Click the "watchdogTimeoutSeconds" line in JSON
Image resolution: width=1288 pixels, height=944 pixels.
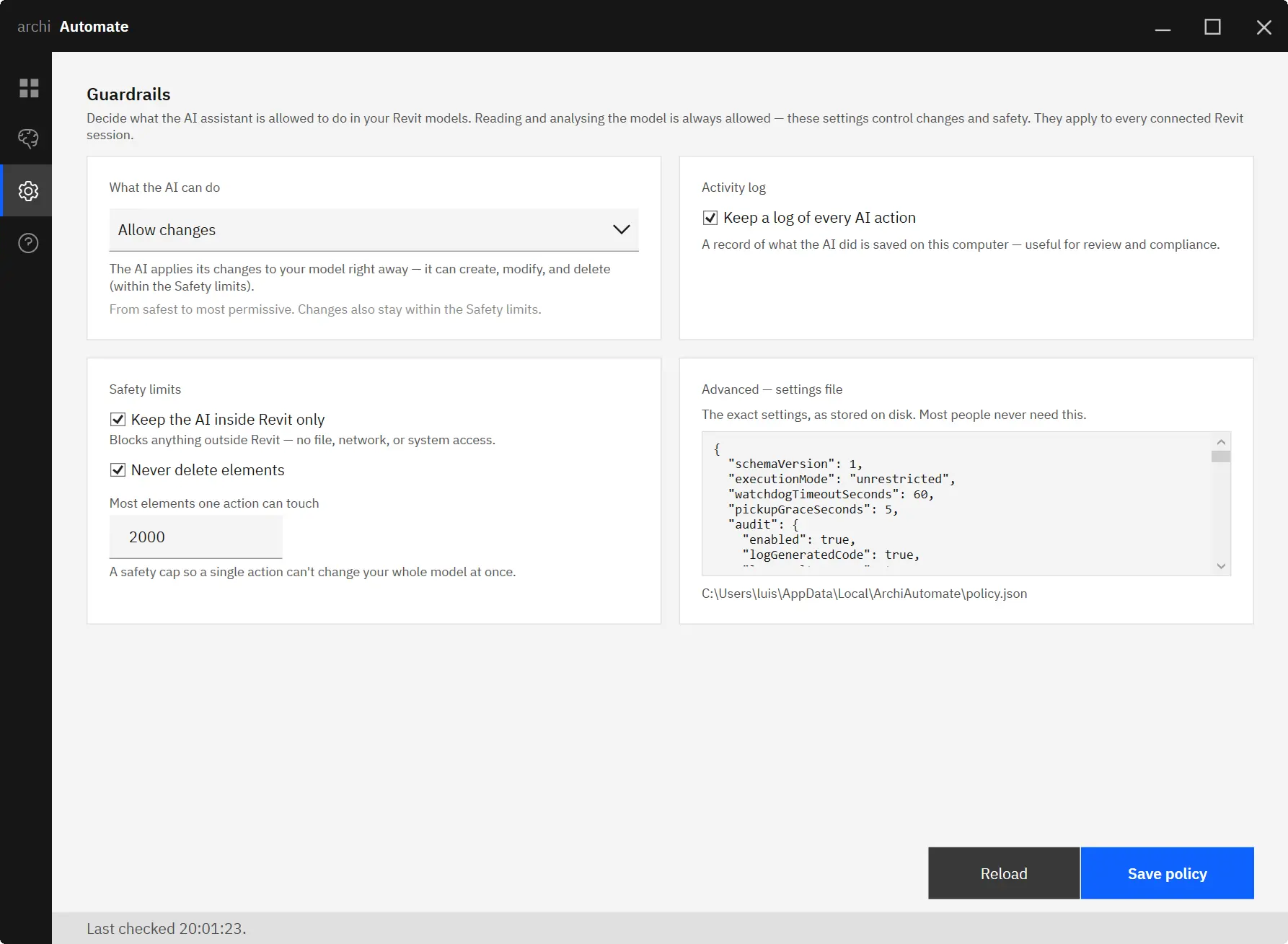tap(831, 494)
